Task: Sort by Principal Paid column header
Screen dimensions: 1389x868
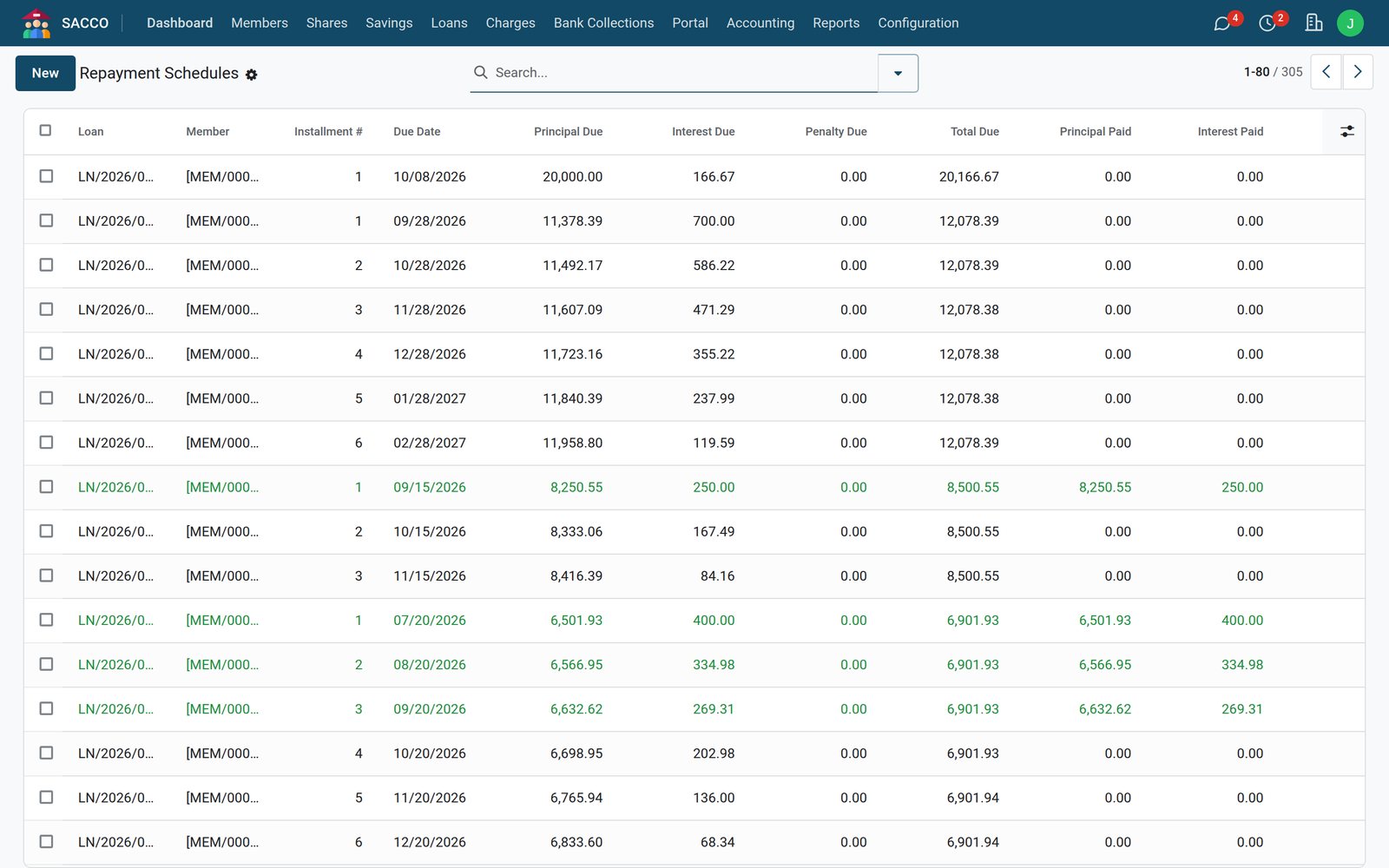Action: pyautogui.click(x=1096, y=132)
